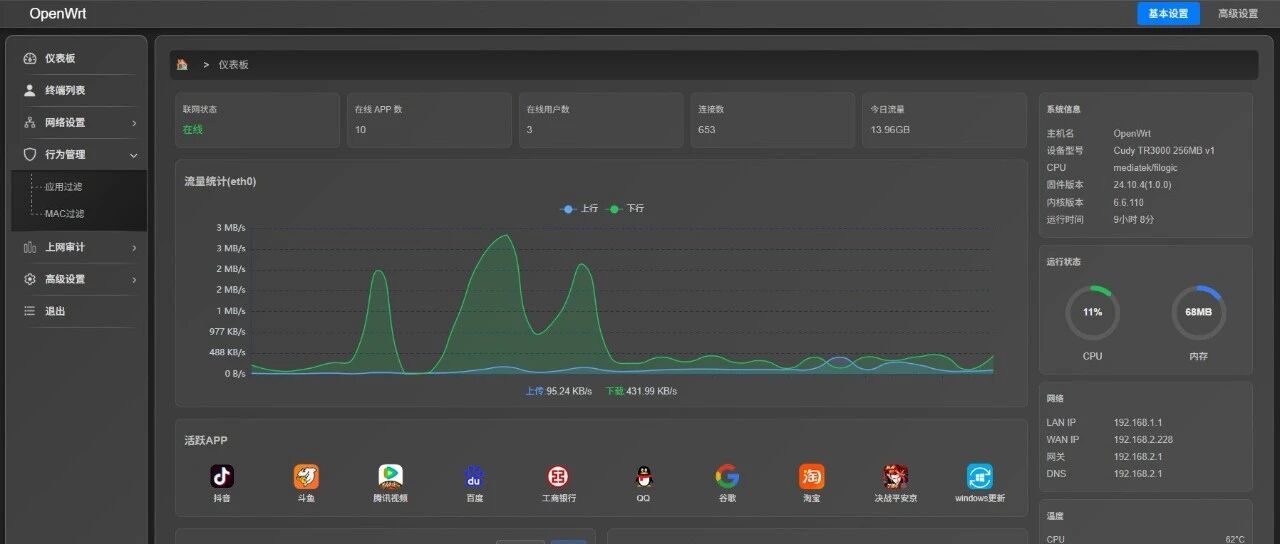Open the 腾讯视频 app icon

click(390, 476)
